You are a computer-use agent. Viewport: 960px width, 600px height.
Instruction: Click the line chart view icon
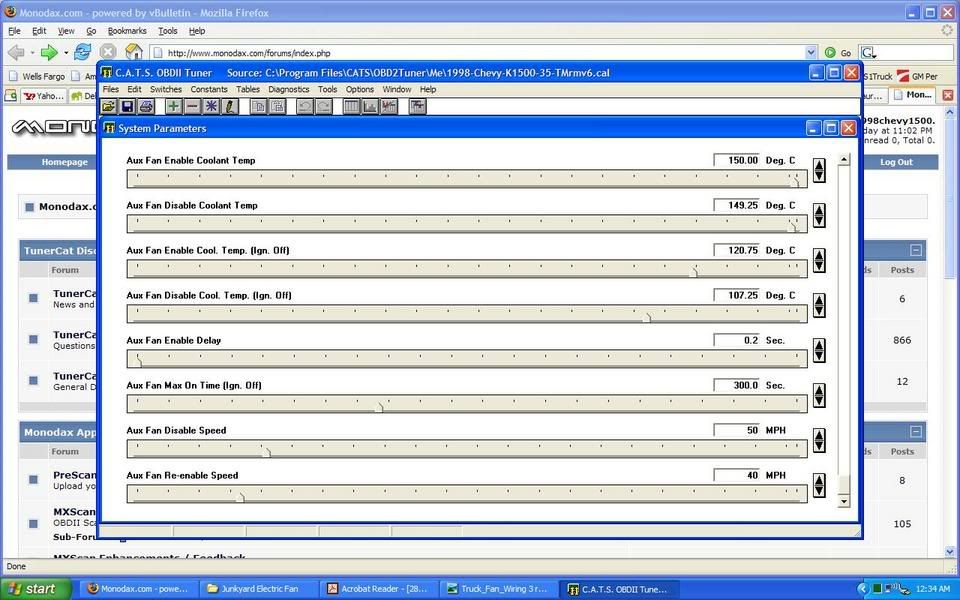(x=389, y=107)
